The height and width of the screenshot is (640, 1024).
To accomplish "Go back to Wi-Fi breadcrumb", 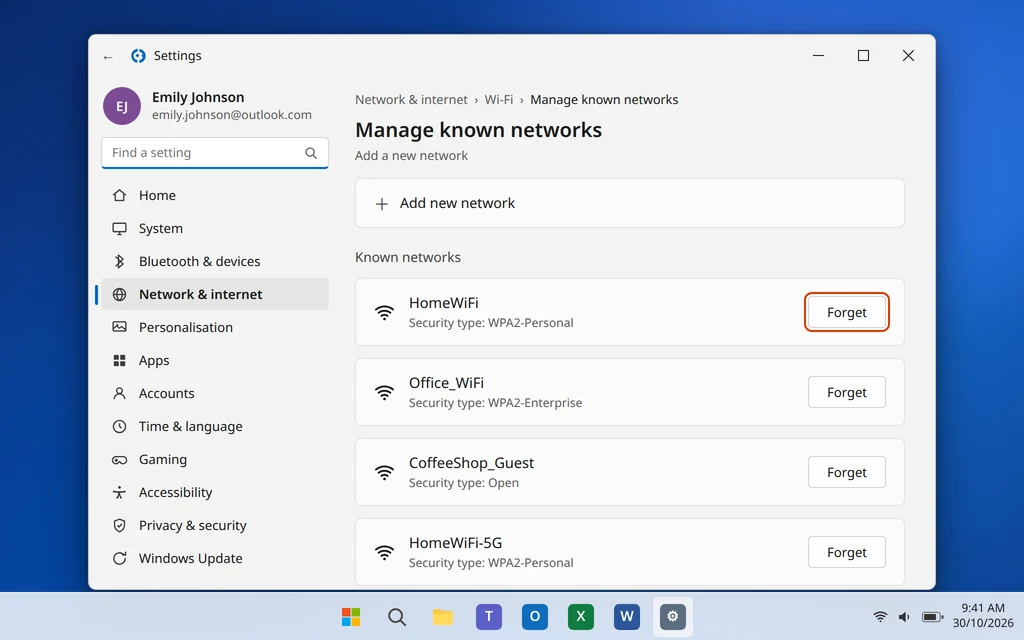I will pyautogui.click(x=499, y=100).
